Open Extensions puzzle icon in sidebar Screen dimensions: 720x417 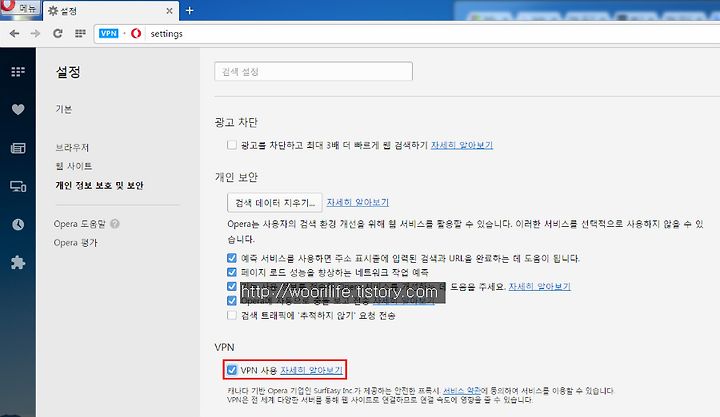18,262
